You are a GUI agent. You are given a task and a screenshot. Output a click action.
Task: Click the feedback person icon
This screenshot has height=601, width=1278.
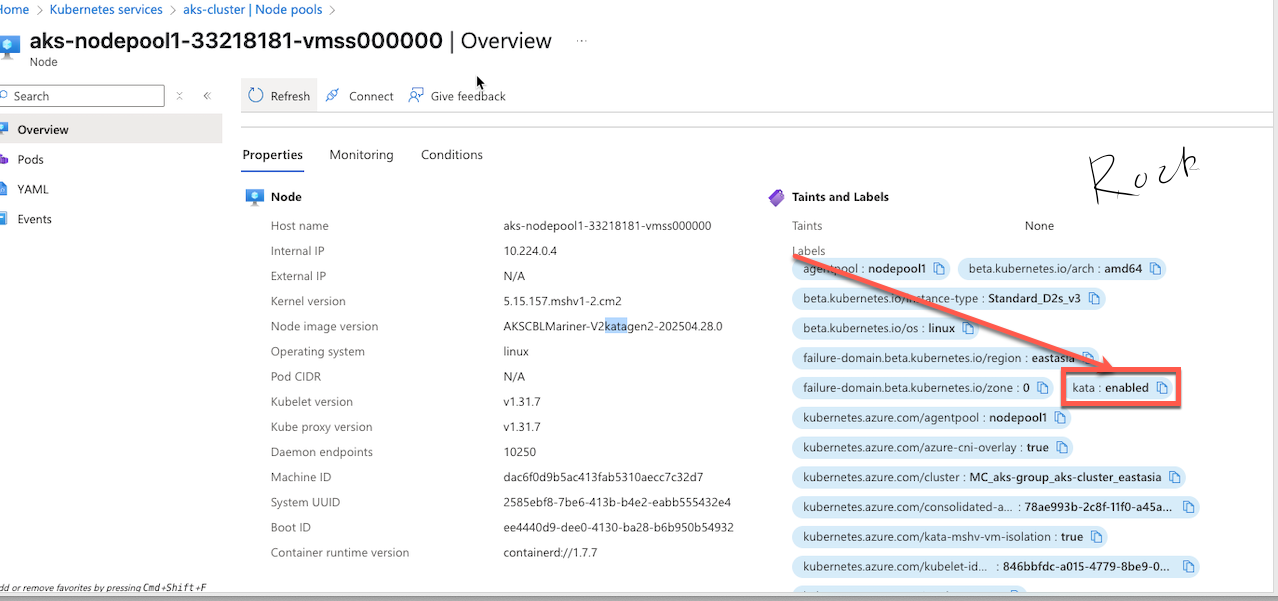(x=415, y=96)
